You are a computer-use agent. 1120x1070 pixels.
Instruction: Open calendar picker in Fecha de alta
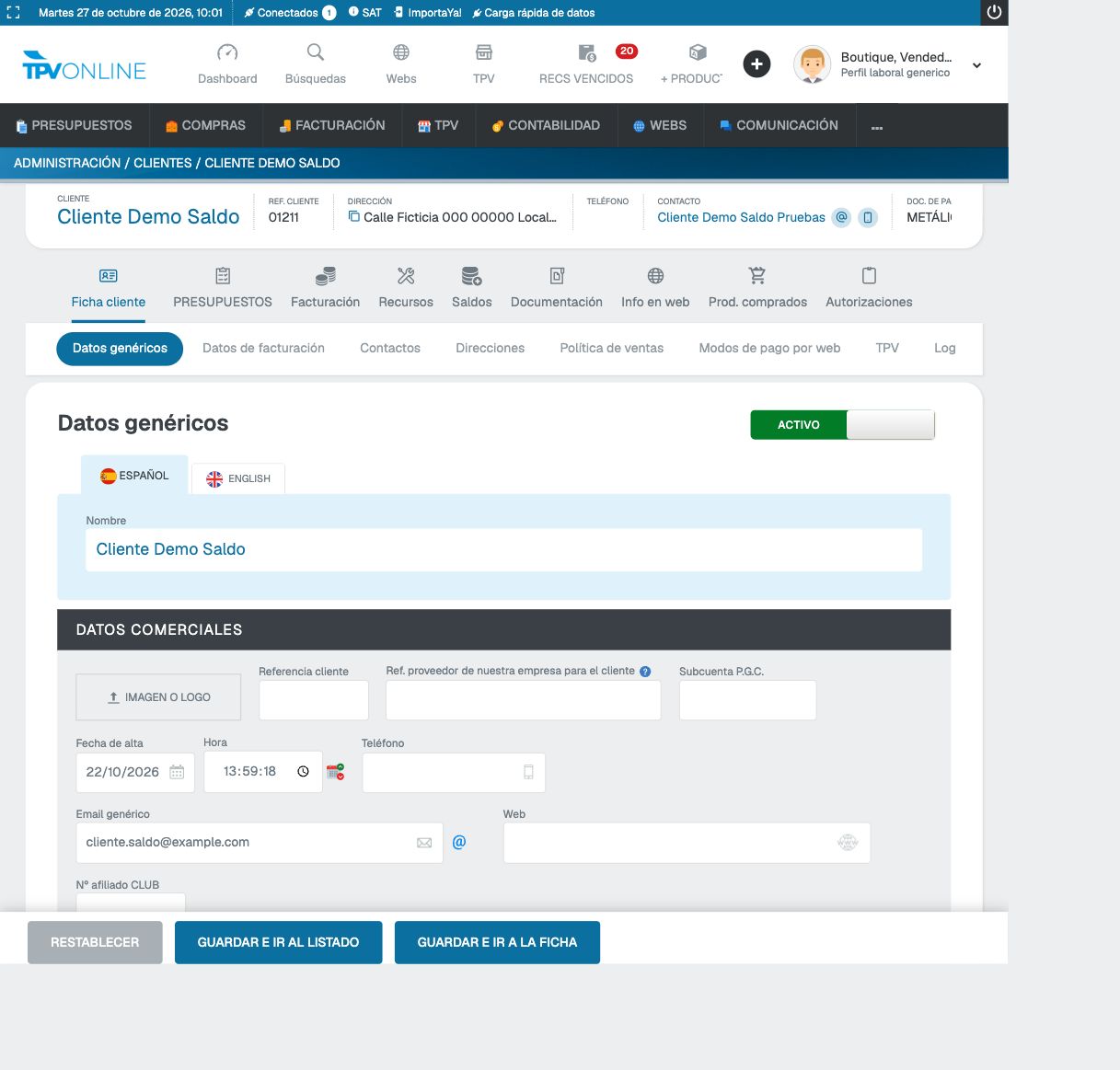pyautogui.click(x=177, y=772)
